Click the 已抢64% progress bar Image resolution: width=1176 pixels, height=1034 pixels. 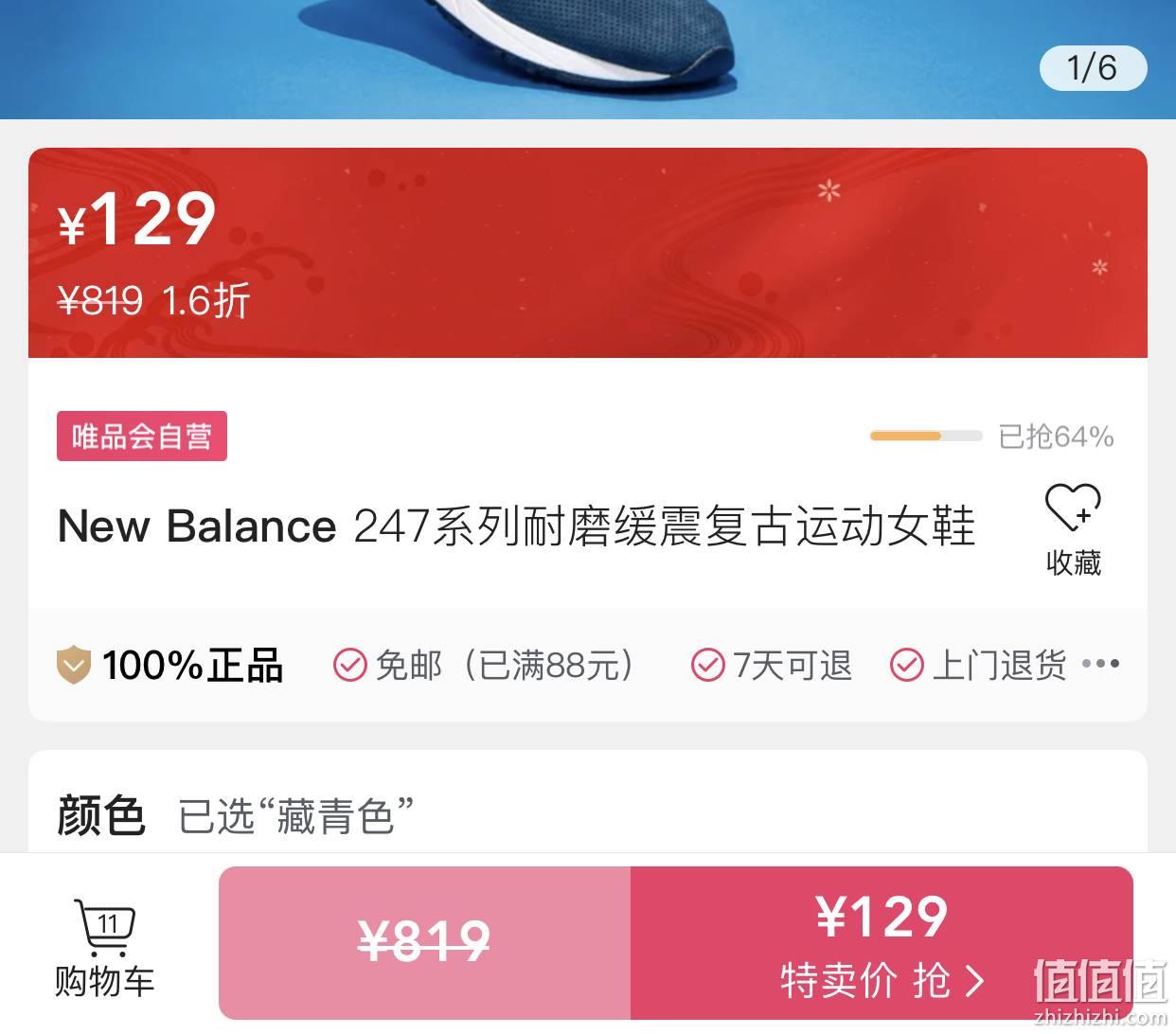click(925, 437)
